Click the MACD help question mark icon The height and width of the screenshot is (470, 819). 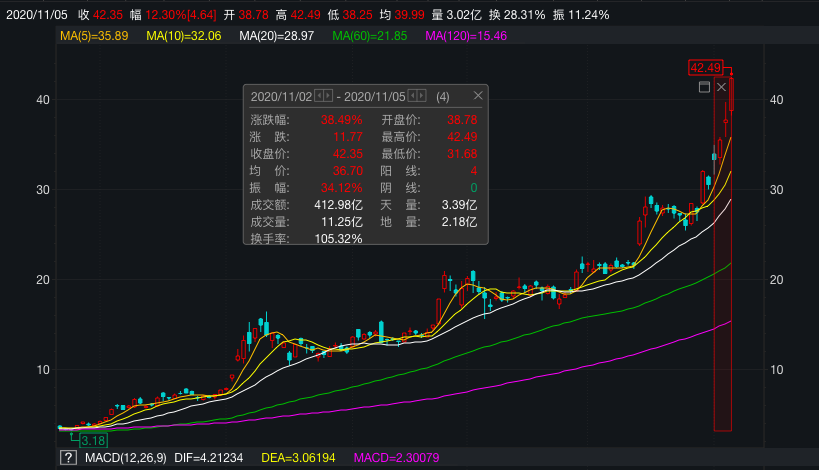[68, 458]
